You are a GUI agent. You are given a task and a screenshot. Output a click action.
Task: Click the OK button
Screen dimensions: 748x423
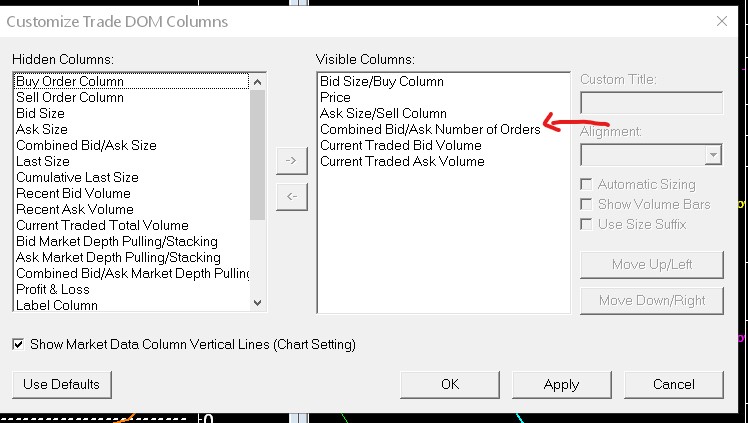click(450, 384)
